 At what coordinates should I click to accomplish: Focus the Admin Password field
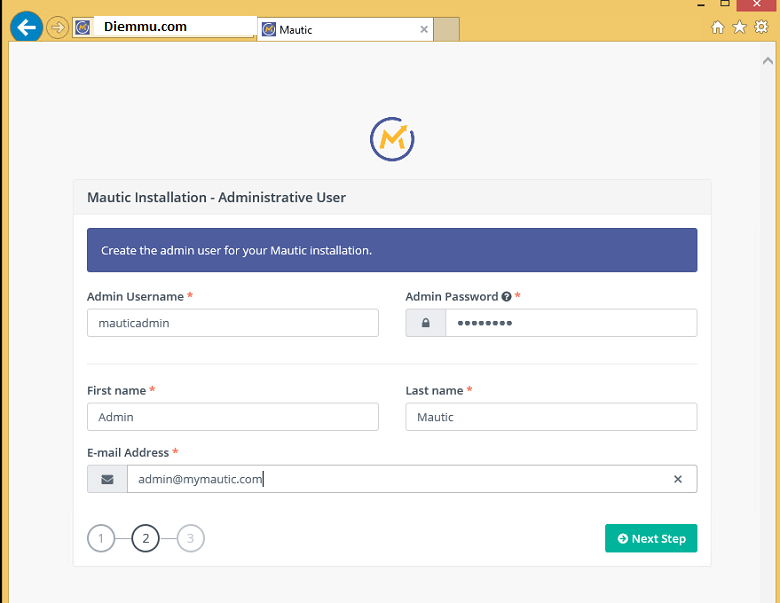(571, 323)
